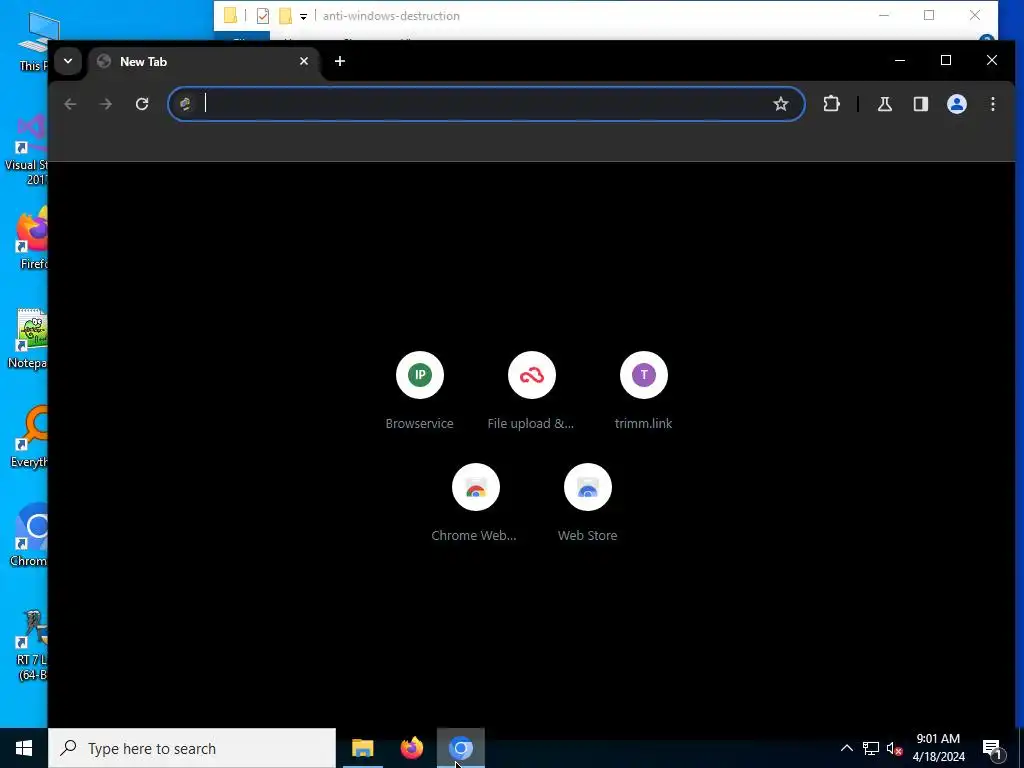Close the New Tab tab

[304, 61]
